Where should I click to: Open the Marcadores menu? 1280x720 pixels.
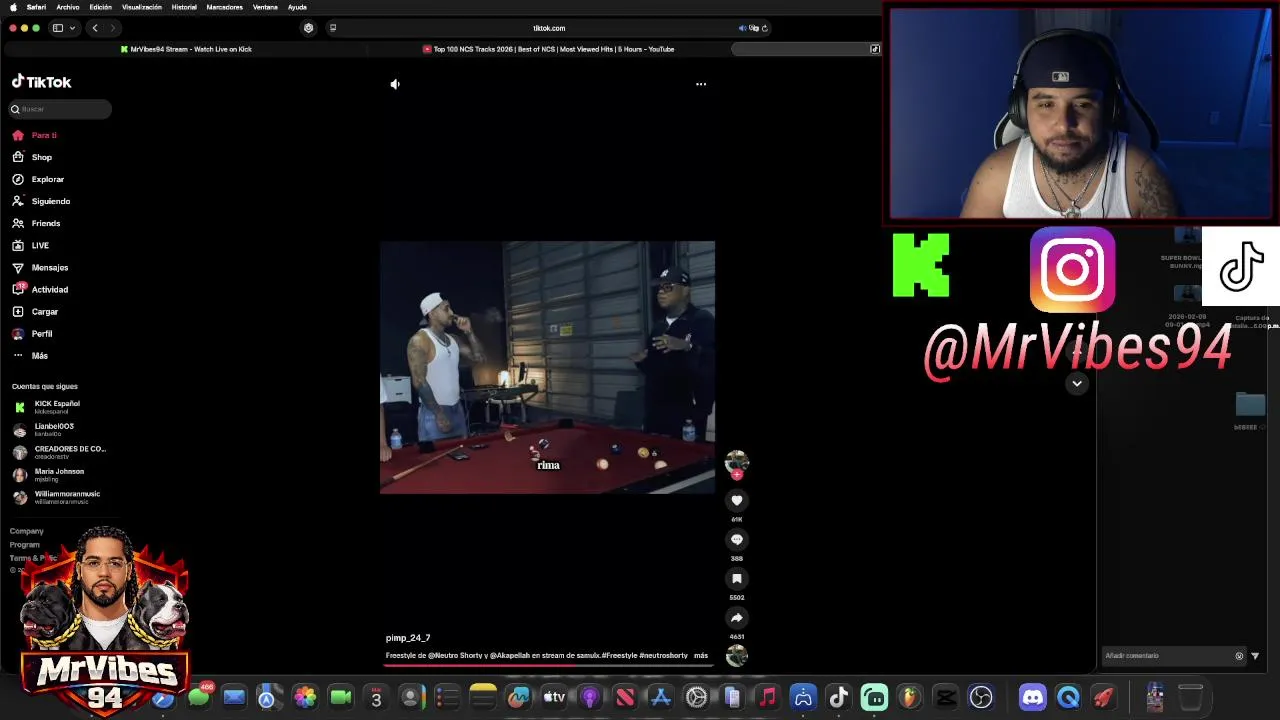click(x=224, y=7)
